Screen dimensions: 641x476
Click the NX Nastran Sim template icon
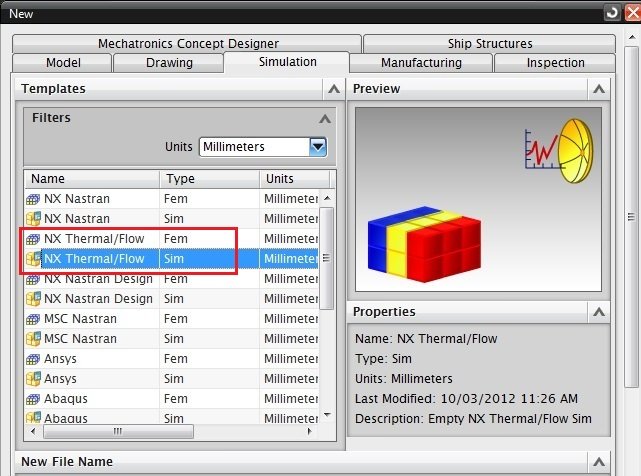click(x=33, y=219)
